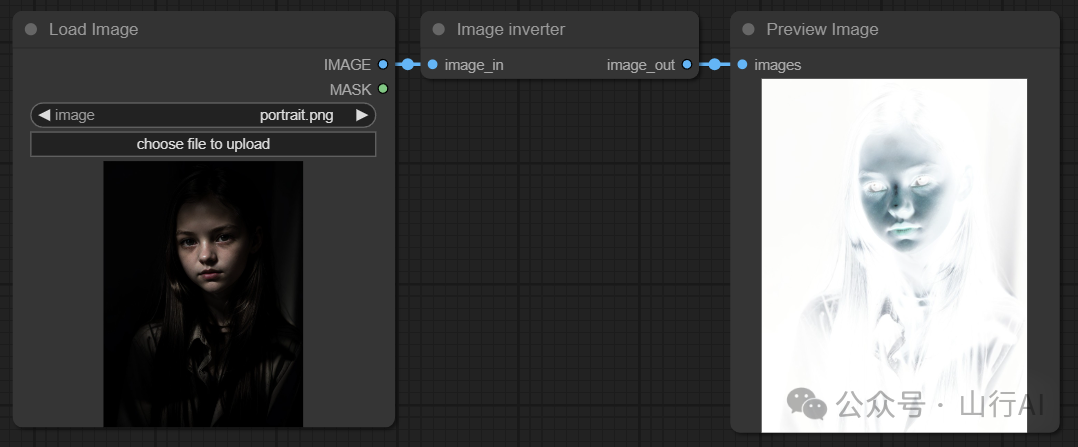
Task: Click the dark portrait thumbnail in Load Image
Action: pos(203,294)
